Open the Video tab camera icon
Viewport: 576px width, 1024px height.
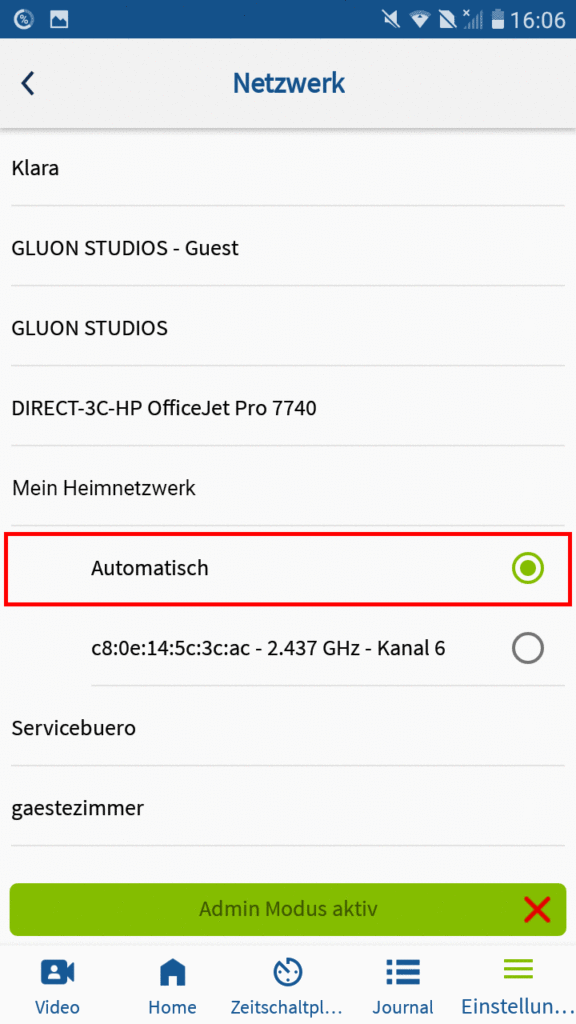coord(57,972)
